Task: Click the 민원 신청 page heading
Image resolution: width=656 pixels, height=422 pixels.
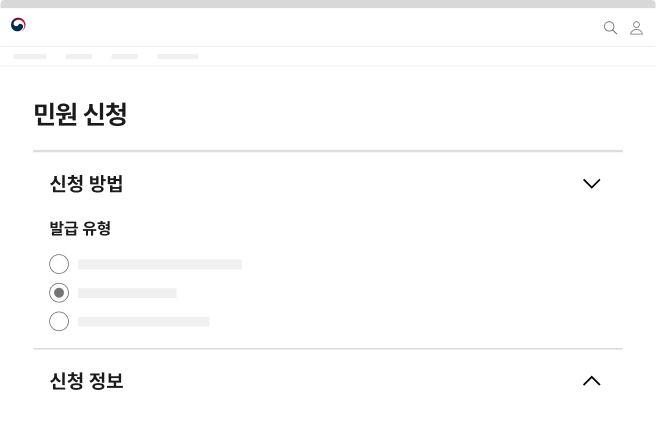Action: click(x=80, y=115)
